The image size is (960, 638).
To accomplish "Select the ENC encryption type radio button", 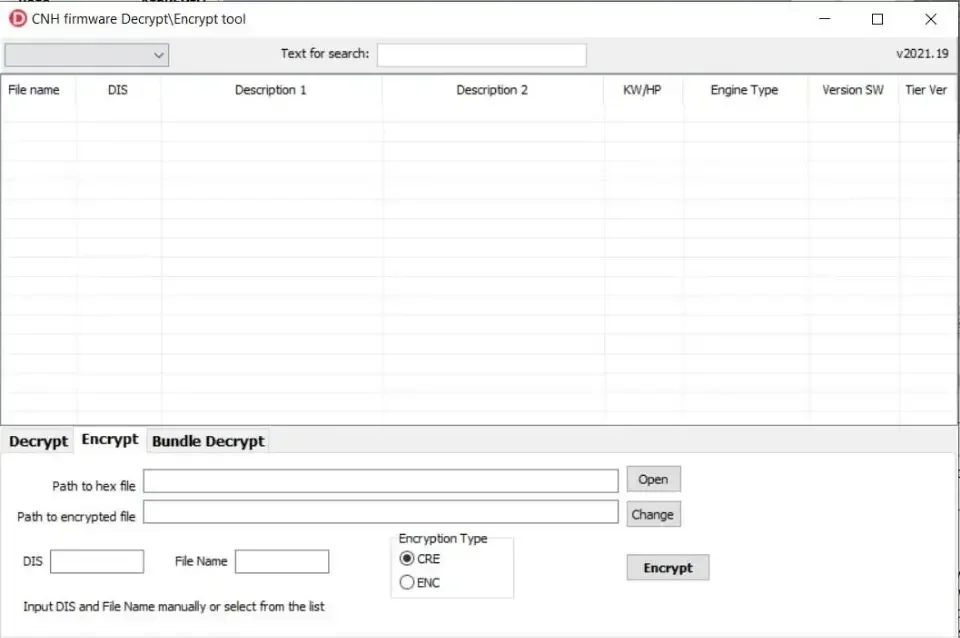I will (x=407, y=582).
